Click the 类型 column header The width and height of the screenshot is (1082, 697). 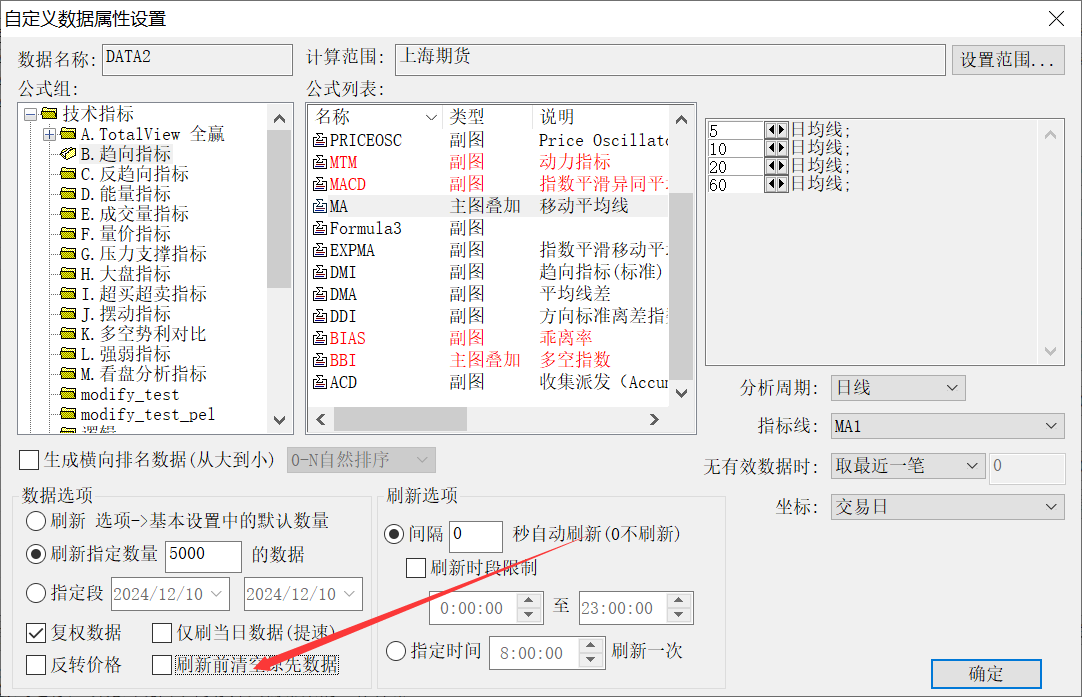pos(487,117)
